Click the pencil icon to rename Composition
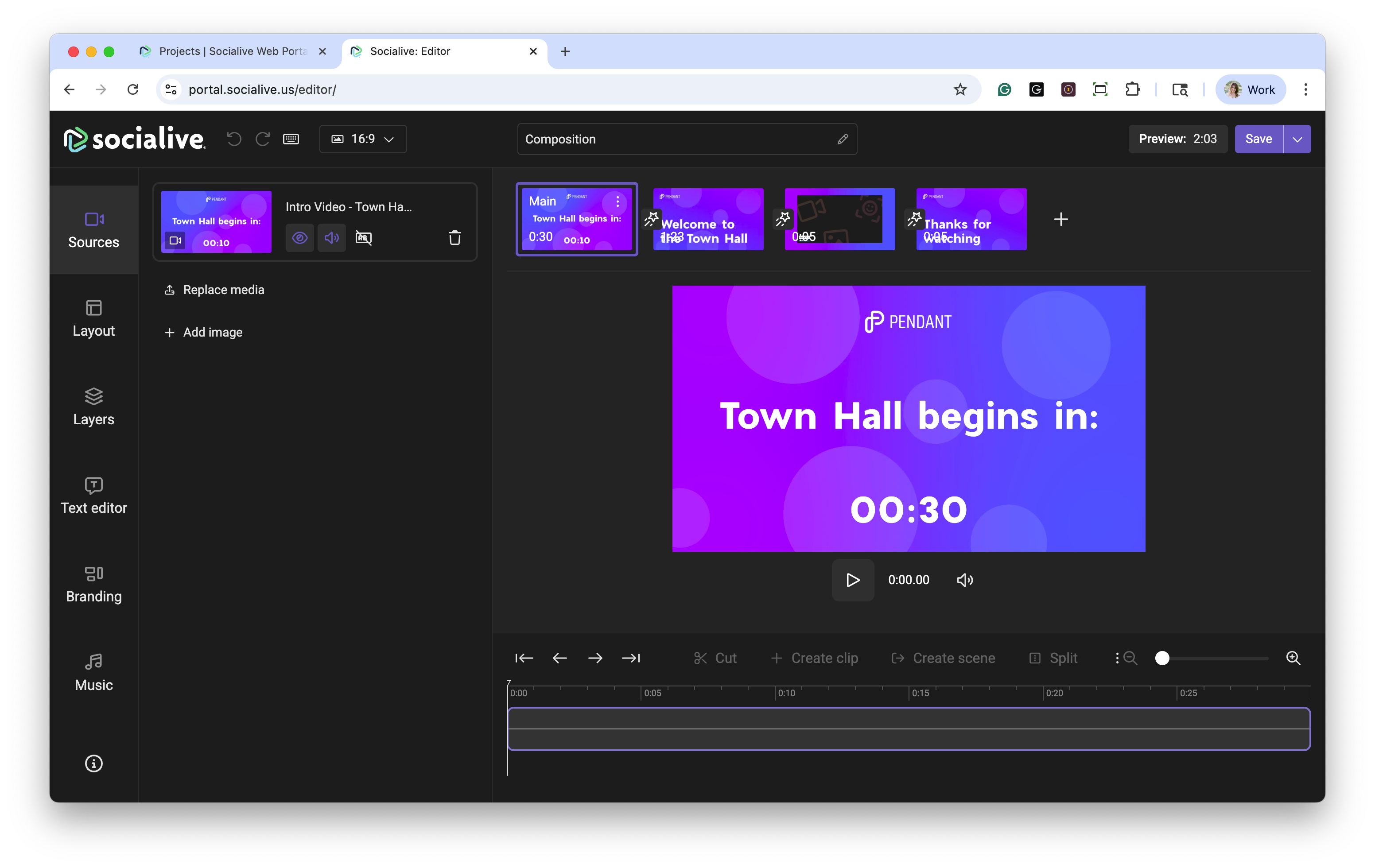The width and height of the screenshot is (1375, 868). click(x=842, y=139)
